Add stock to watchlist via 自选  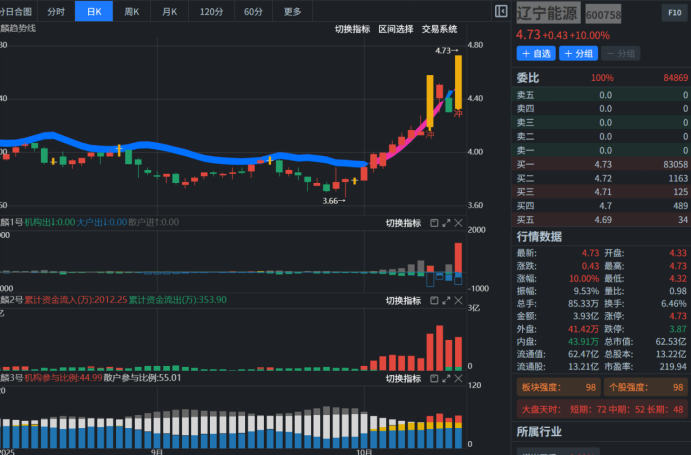coord(536,53)
